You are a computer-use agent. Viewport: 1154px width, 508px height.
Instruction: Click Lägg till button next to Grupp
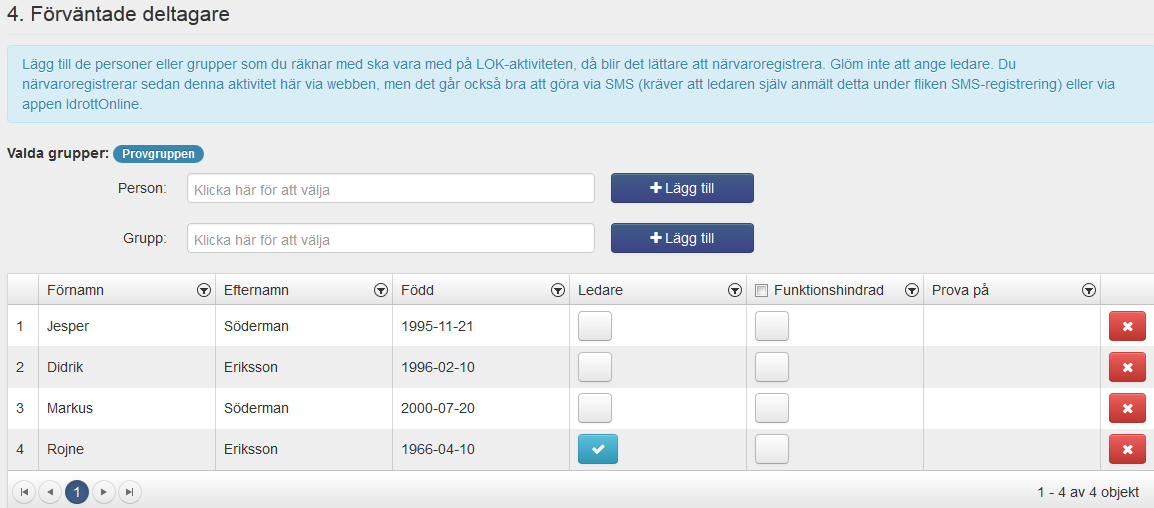click(x=682, y=238)
